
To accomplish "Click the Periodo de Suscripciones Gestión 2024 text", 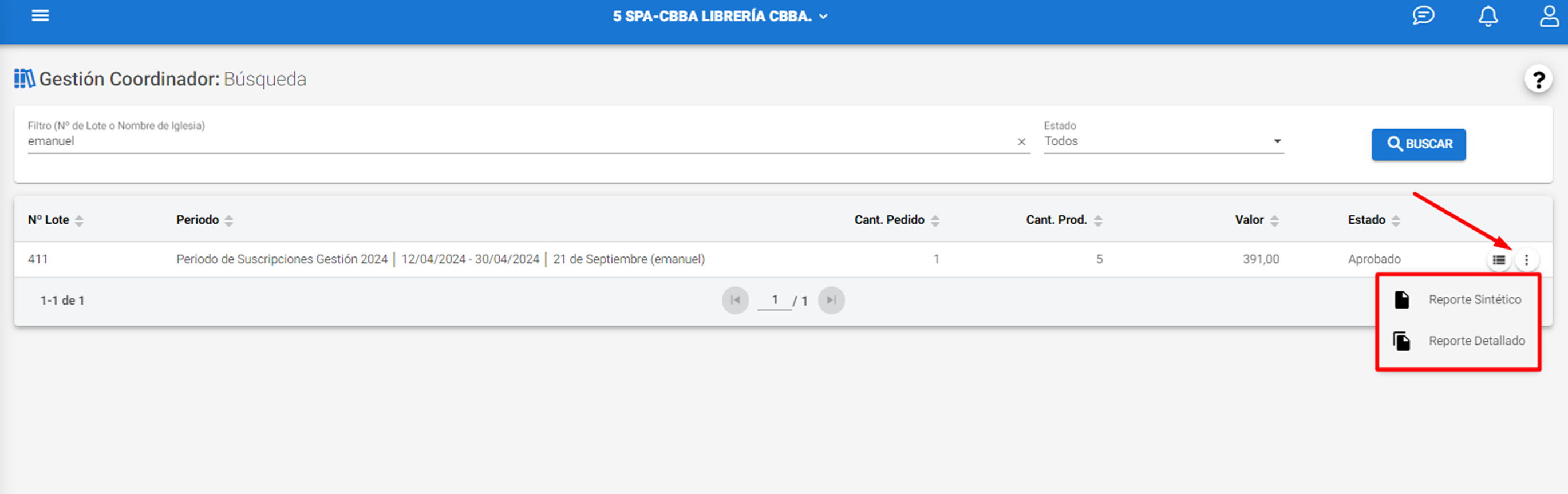I will tap(282, 260).
